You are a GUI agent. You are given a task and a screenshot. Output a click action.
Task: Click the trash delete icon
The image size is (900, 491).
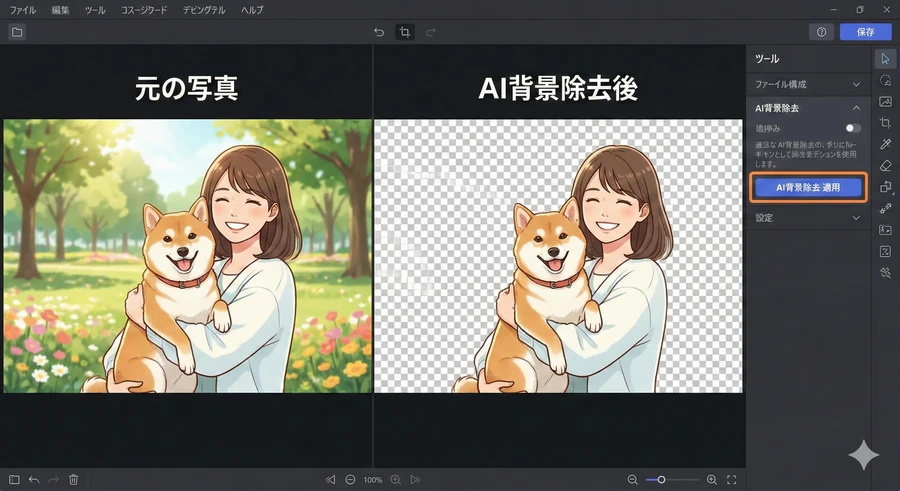(x=73, y=480)
